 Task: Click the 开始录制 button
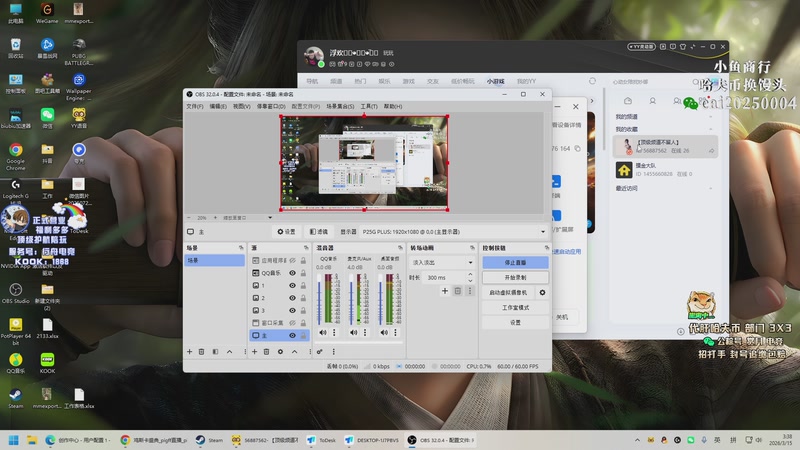coord(514,277)
